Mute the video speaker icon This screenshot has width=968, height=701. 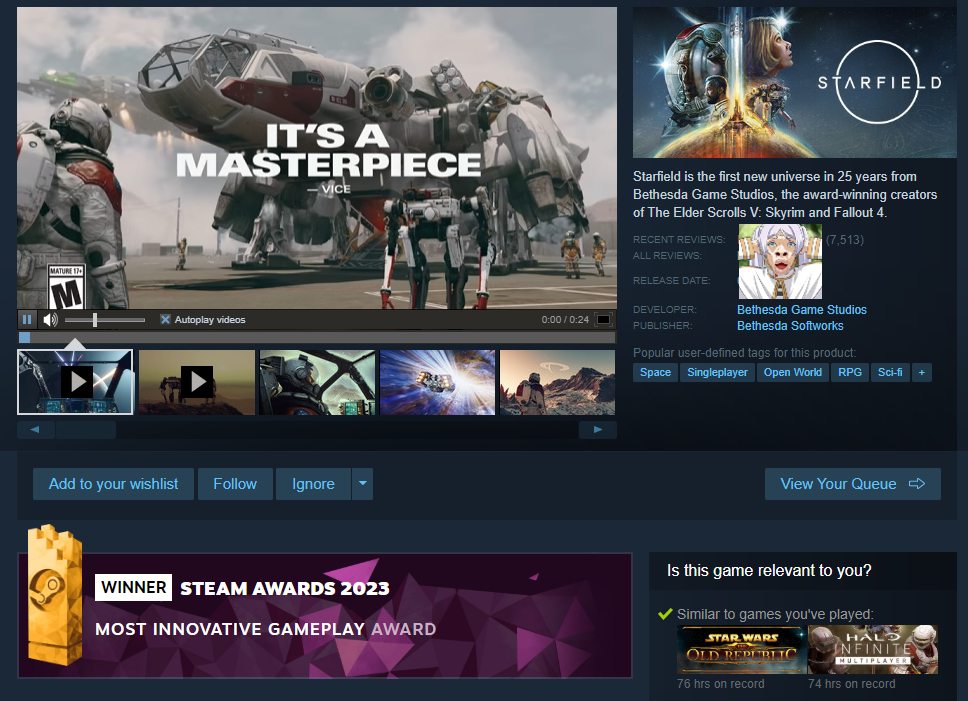point(50,320)
